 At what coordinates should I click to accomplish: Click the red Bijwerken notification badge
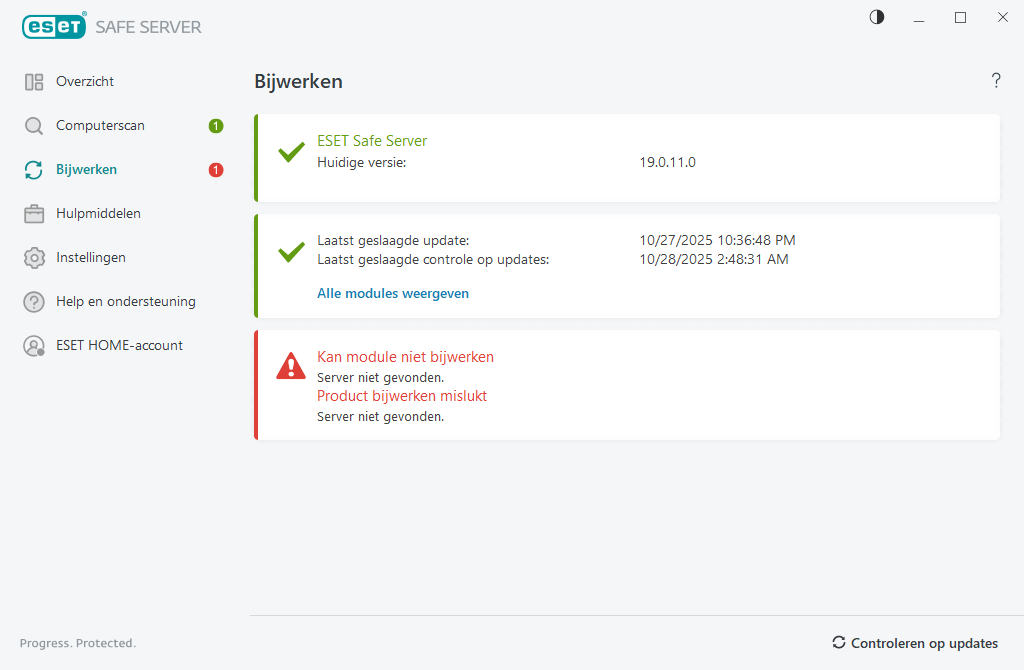216,170
